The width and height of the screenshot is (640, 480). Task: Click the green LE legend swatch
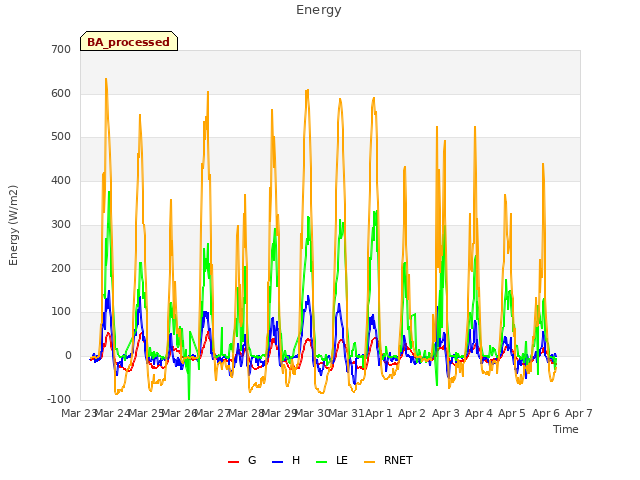322,462
